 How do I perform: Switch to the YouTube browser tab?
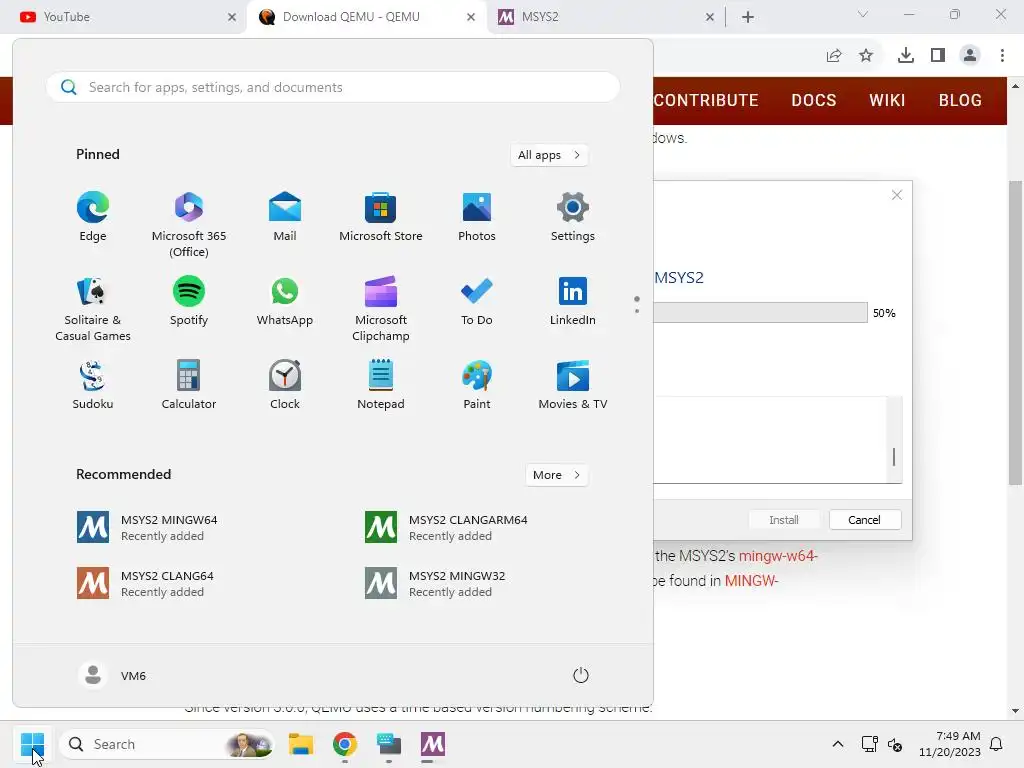tap(124, 17)
